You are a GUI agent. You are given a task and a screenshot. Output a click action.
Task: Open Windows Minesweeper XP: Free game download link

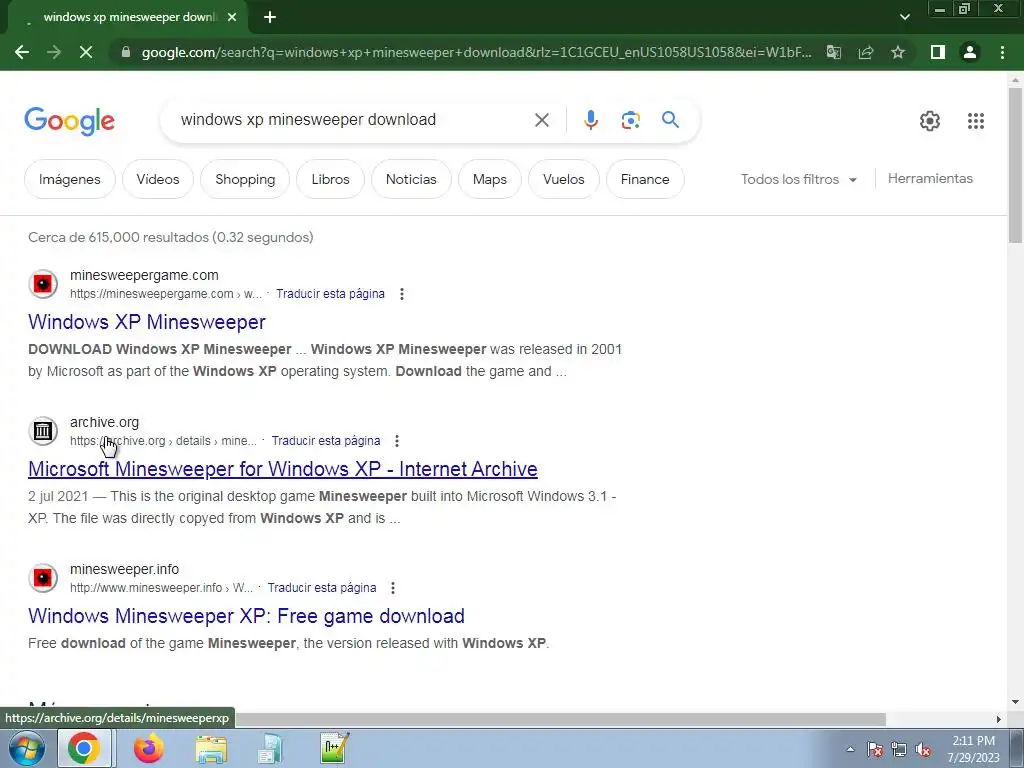[246, 616]
